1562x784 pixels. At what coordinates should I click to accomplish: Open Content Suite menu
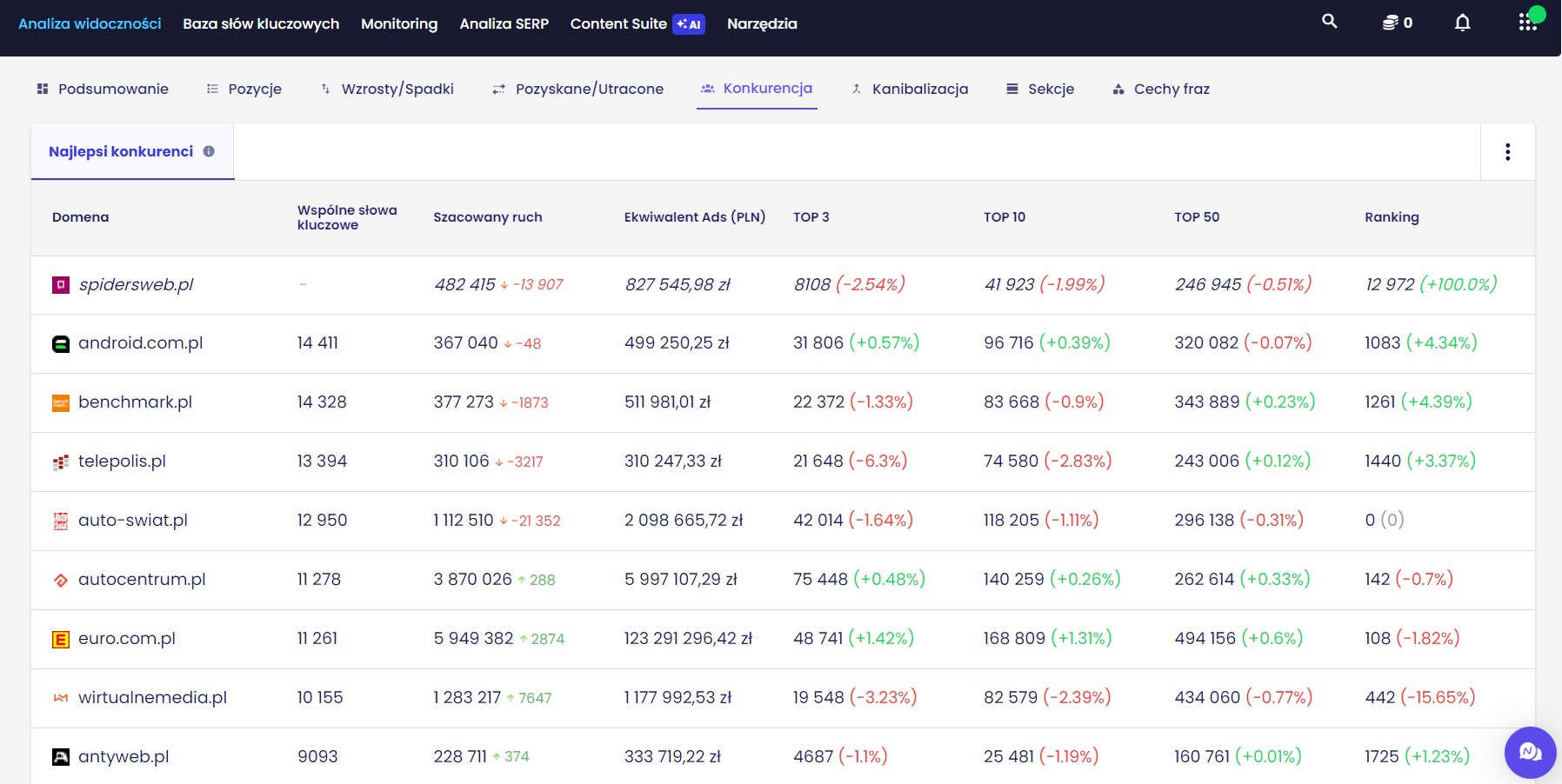(618, 23)
